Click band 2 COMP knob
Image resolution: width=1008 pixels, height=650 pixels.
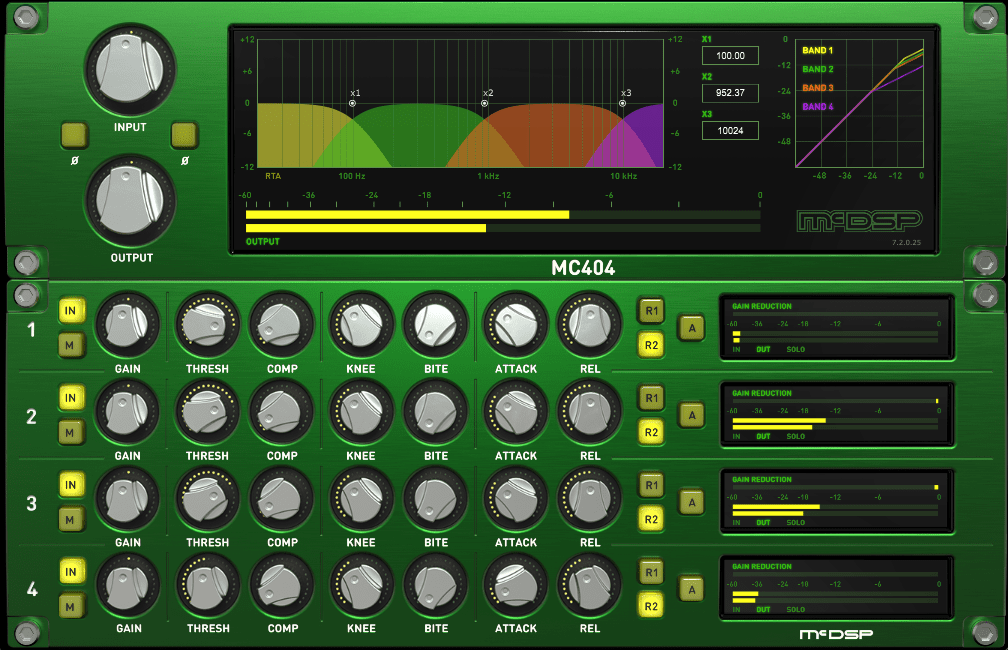click(282, 412)
